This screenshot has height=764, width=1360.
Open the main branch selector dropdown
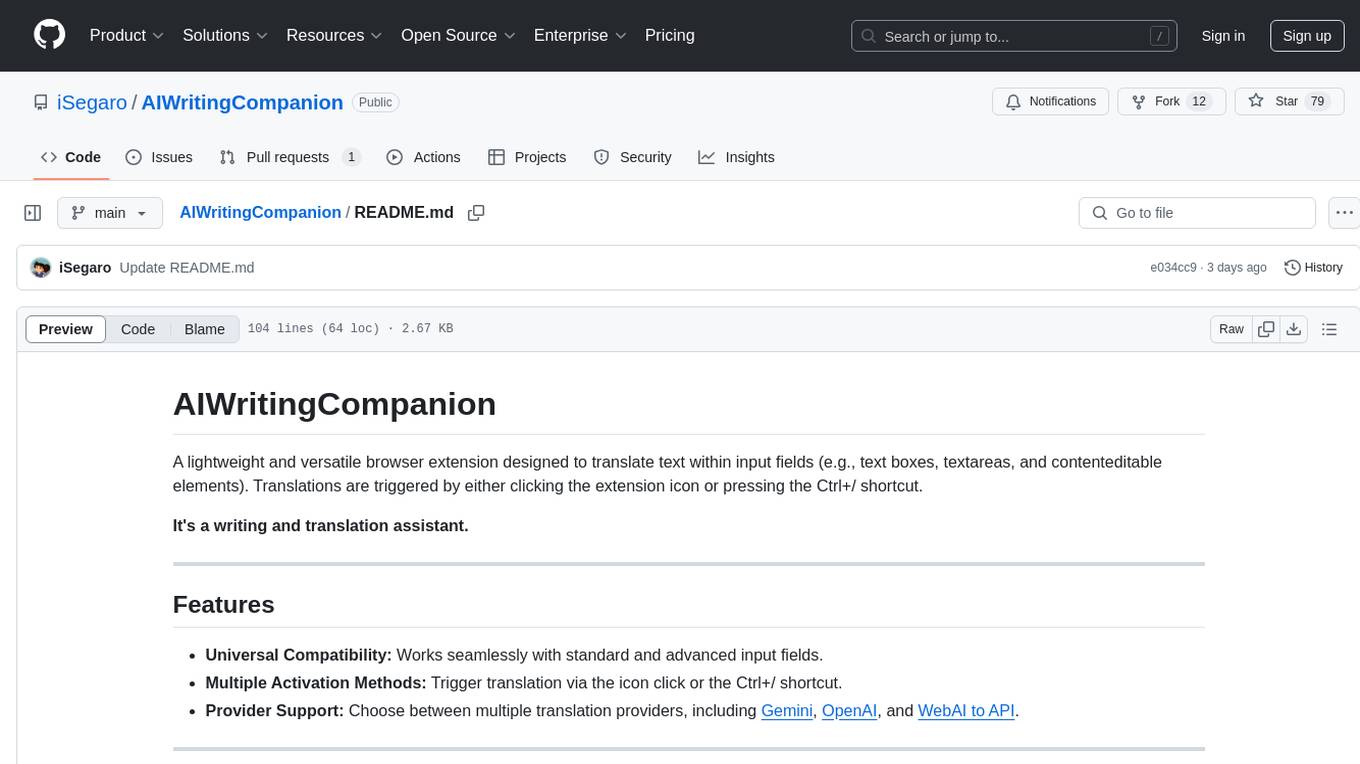[x=110, y=213]
